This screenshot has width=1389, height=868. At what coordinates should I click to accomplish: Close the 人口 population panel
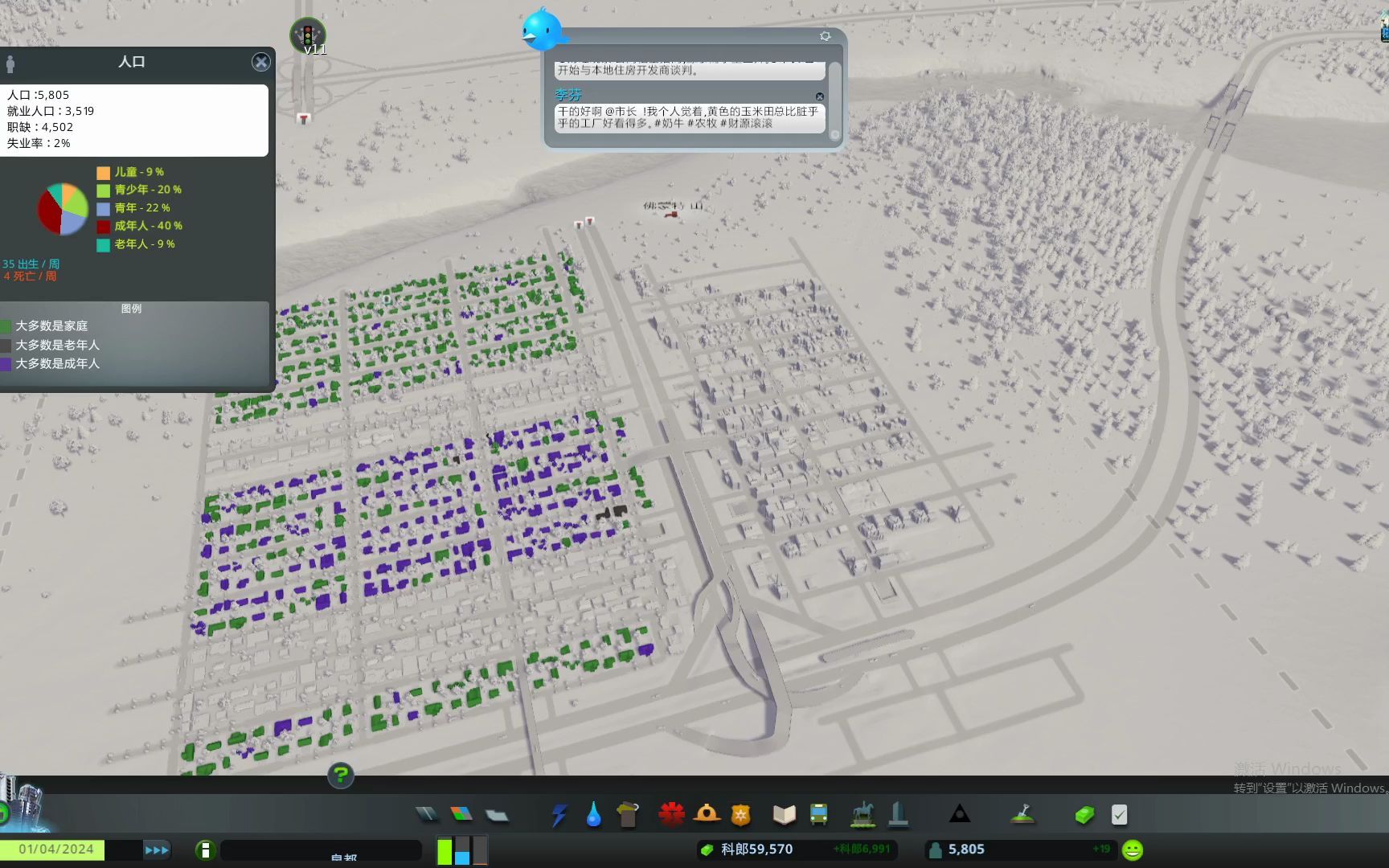(260, 62)
